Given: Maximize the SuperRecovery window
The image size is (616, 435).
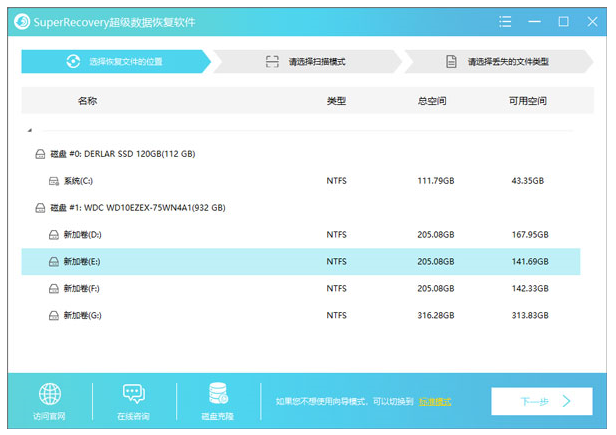Looking at the screenshot, I should click(563, 22).
